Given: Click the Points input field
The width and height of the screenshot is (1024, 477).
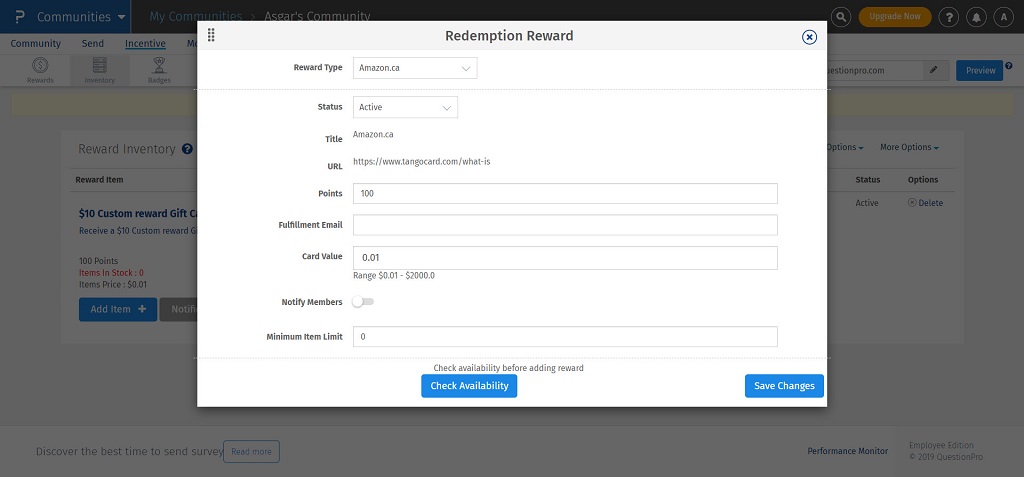Looking at the screenshot, I should 566,193.
